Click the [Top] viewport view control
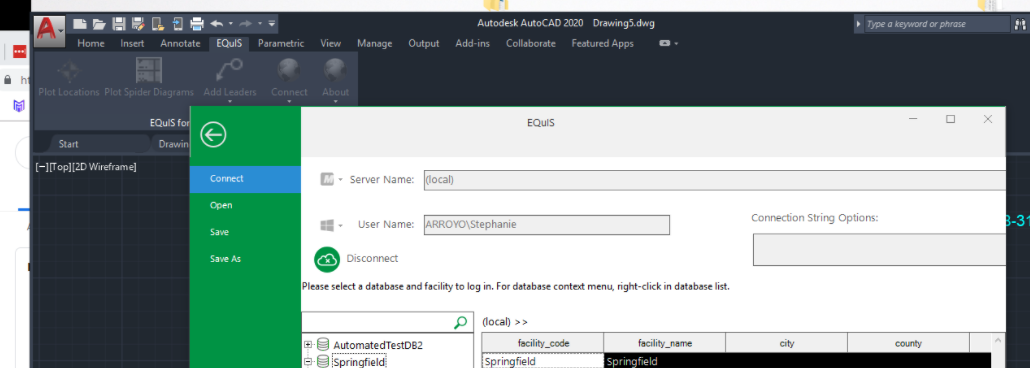Screen dimensions: 1030x368 [59, 167]
